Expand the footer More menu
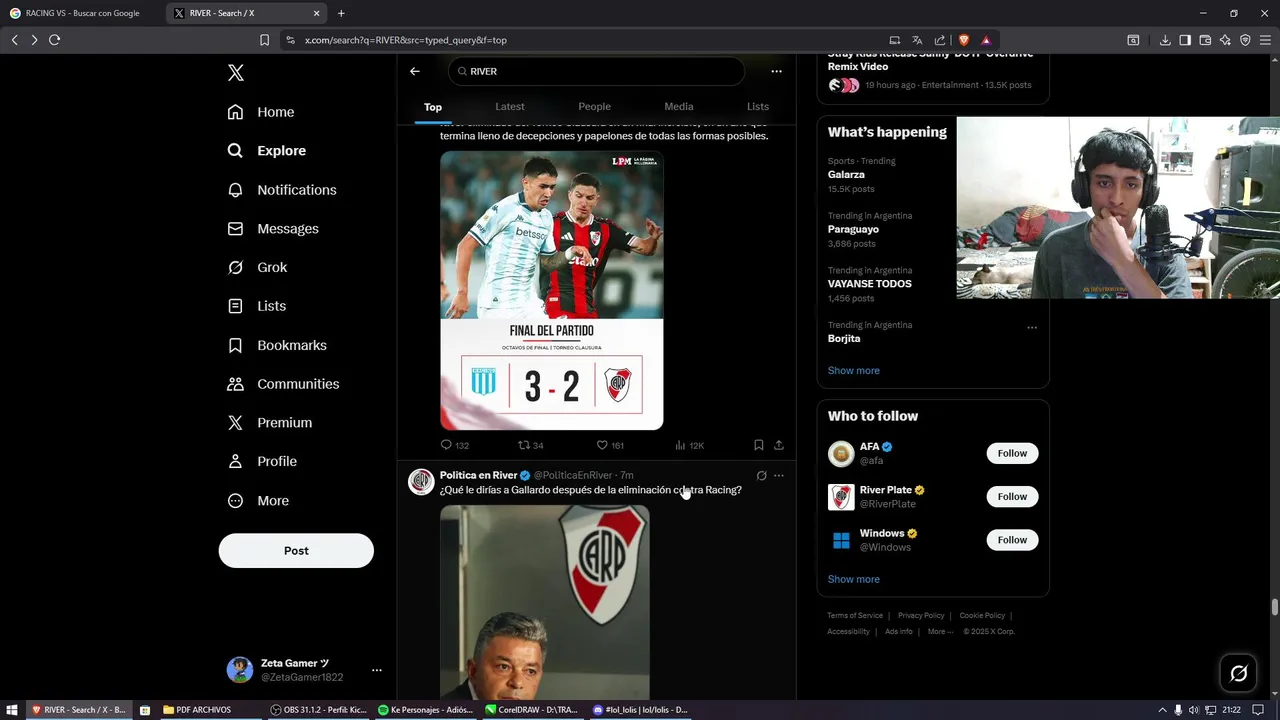This screenshot has width=1280, height=720. tap(940, 632)
